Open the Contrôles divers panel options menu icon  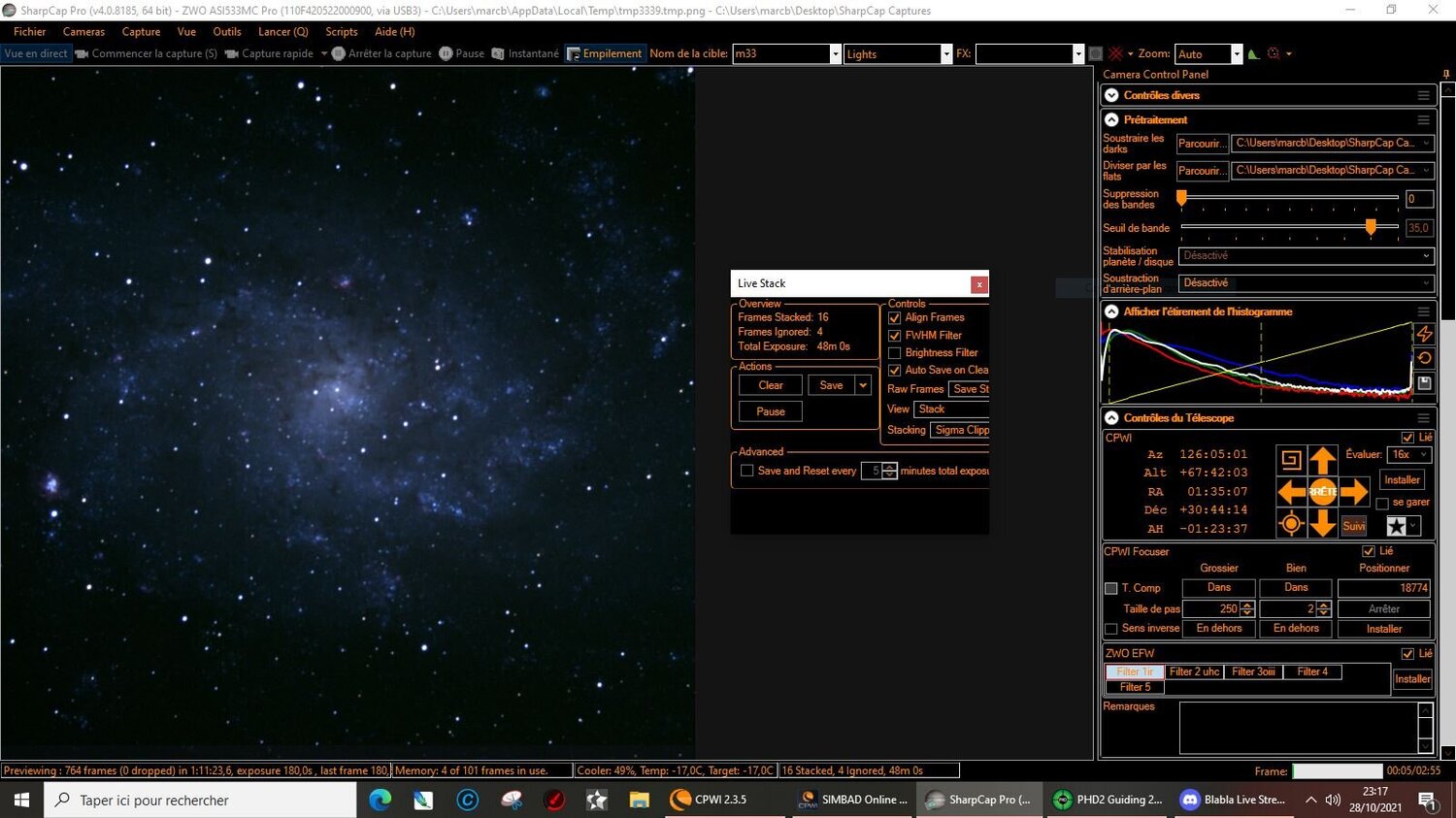[1423, 95]
